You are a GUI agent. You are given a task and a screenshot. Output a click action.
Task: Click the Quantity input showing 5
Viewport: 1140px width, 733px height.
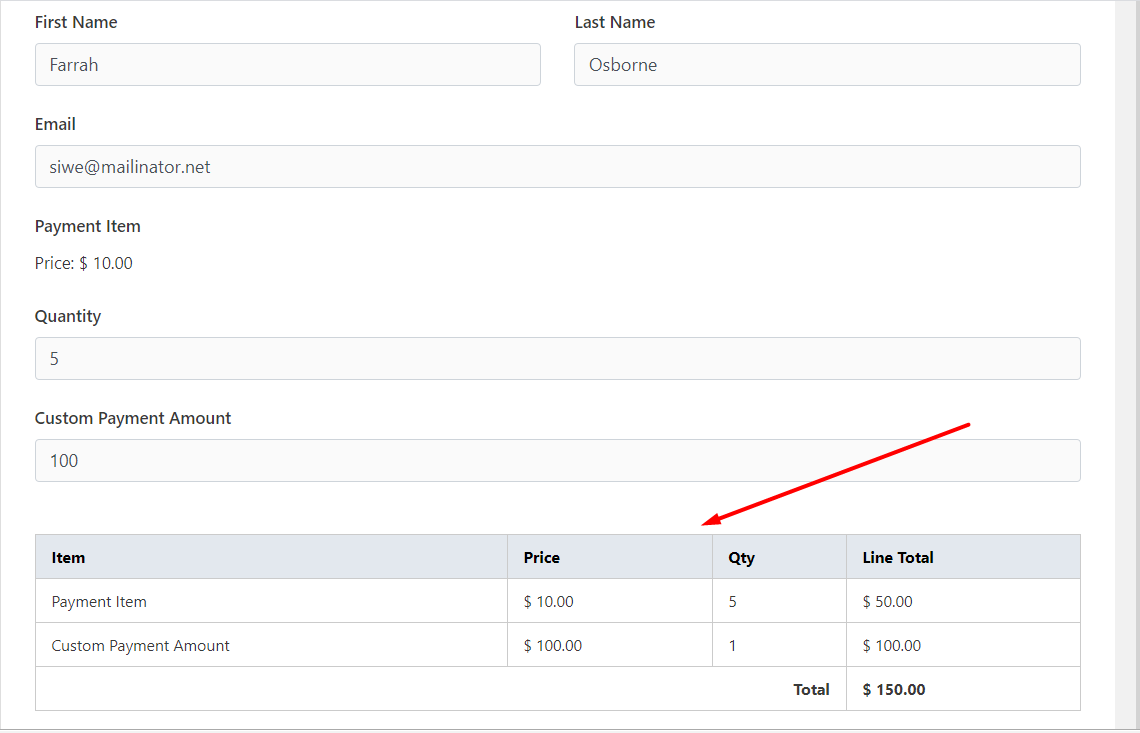tap(557, 358)
